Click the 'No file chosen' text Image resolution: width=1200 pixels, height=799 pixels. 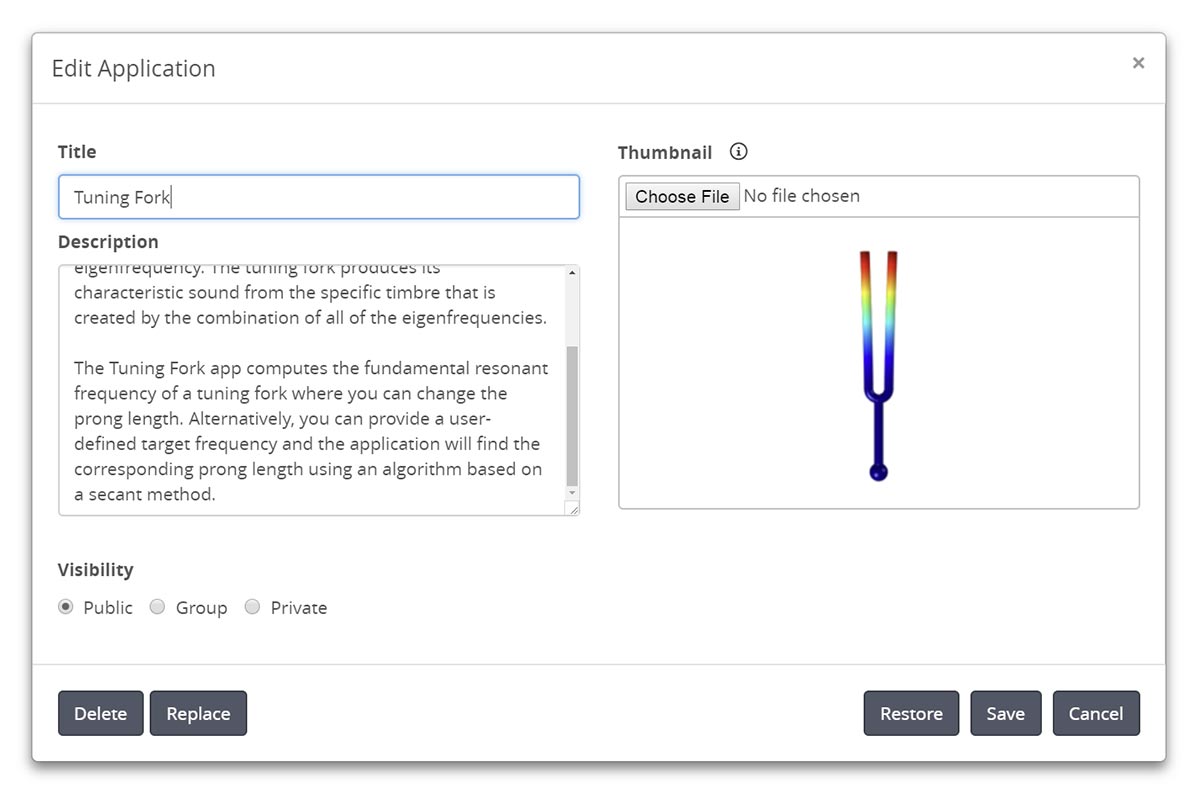click(802, 196)
